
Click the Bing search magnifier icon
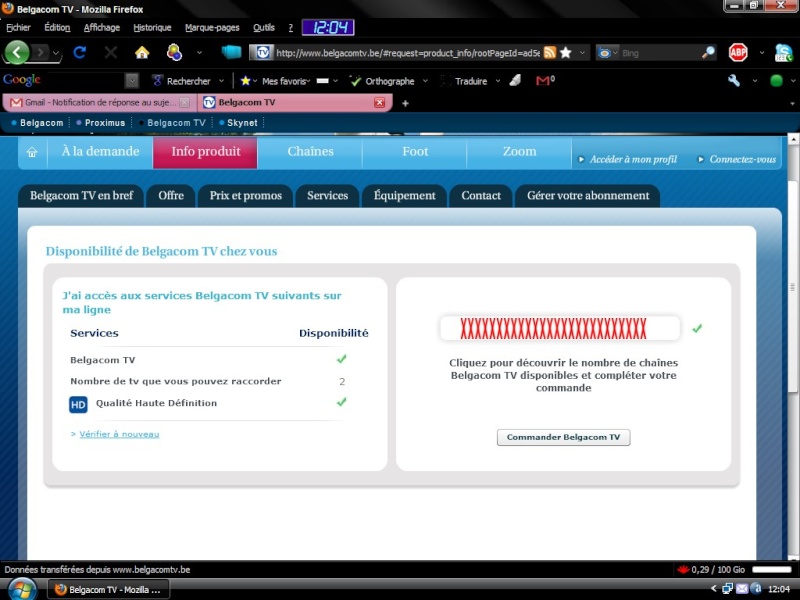[x=708, y=53]
